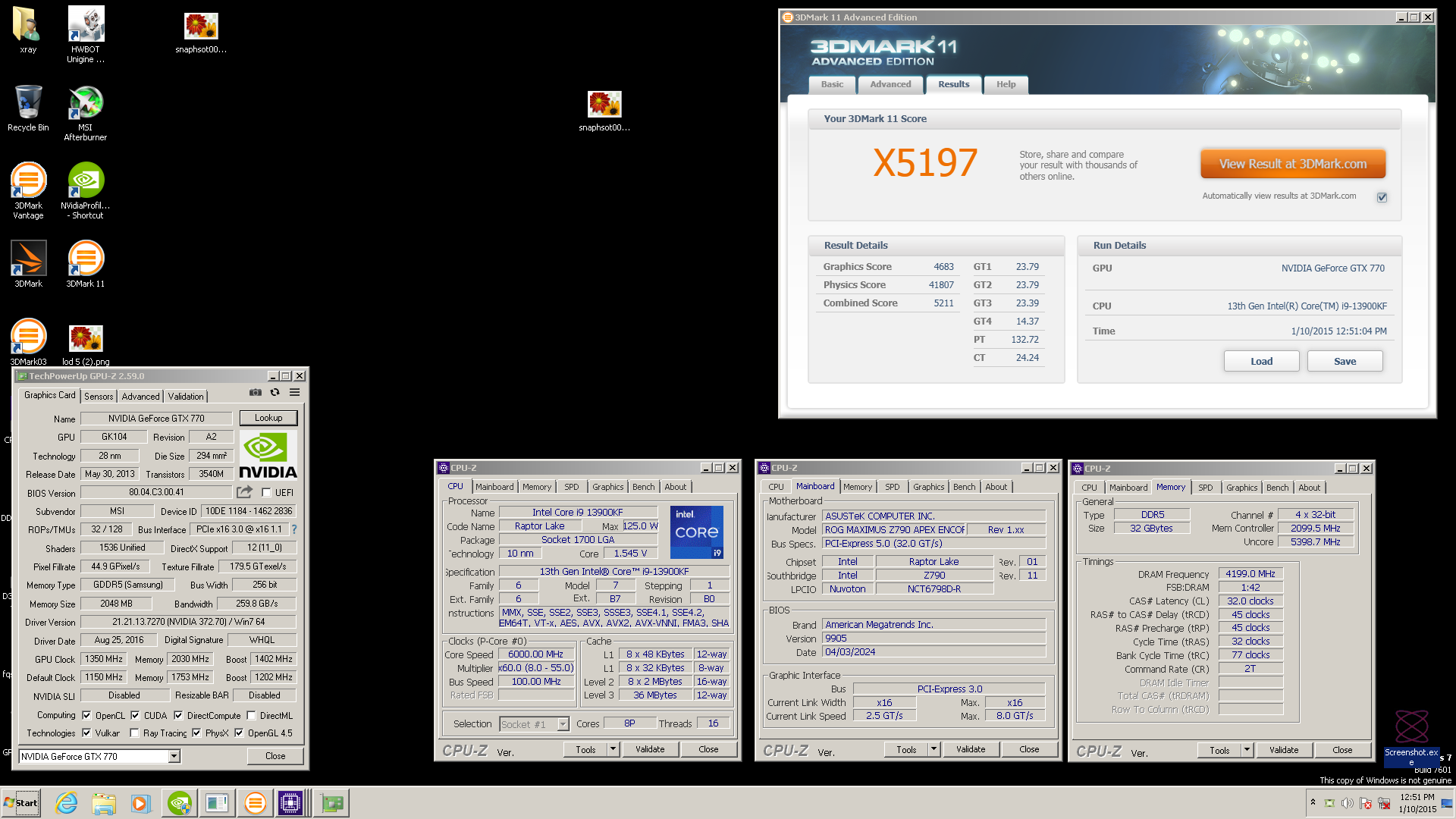Click Graphics Score value 4683
This screenshot has width=1456, height=819.
[x=943, y=267]
